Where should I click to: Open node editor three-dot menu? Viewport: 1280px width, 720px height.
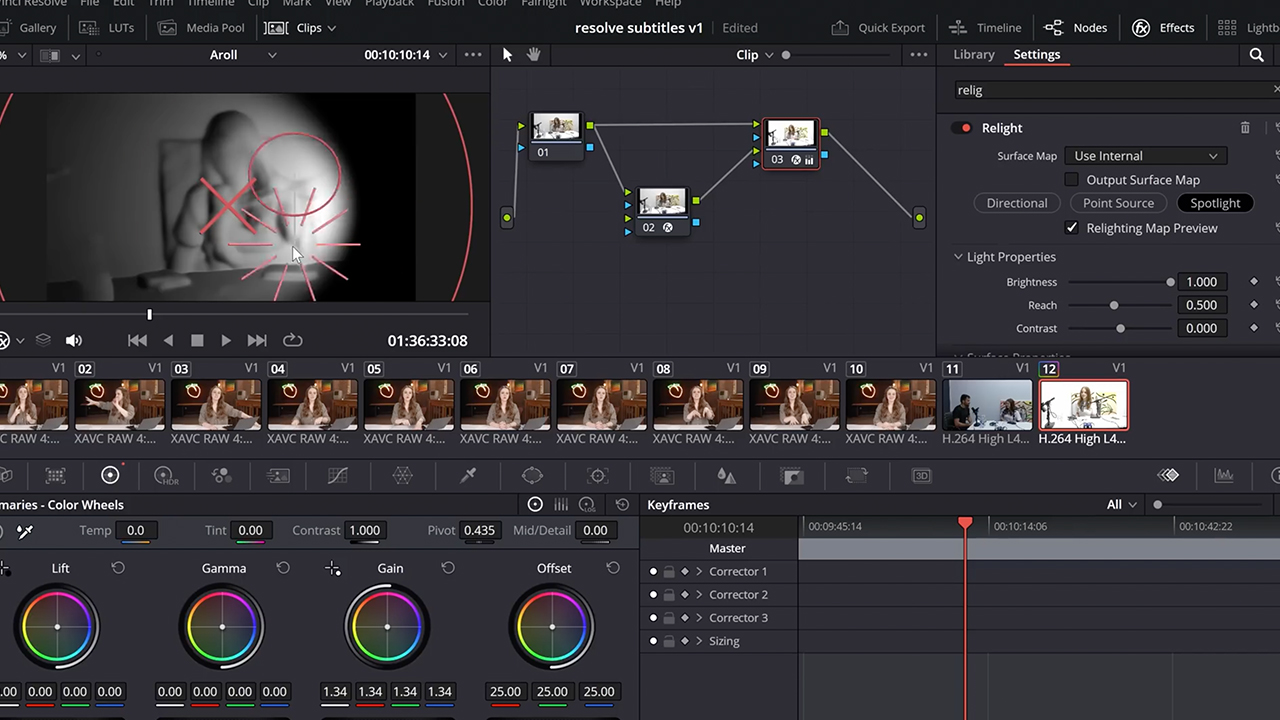[918, 55]
